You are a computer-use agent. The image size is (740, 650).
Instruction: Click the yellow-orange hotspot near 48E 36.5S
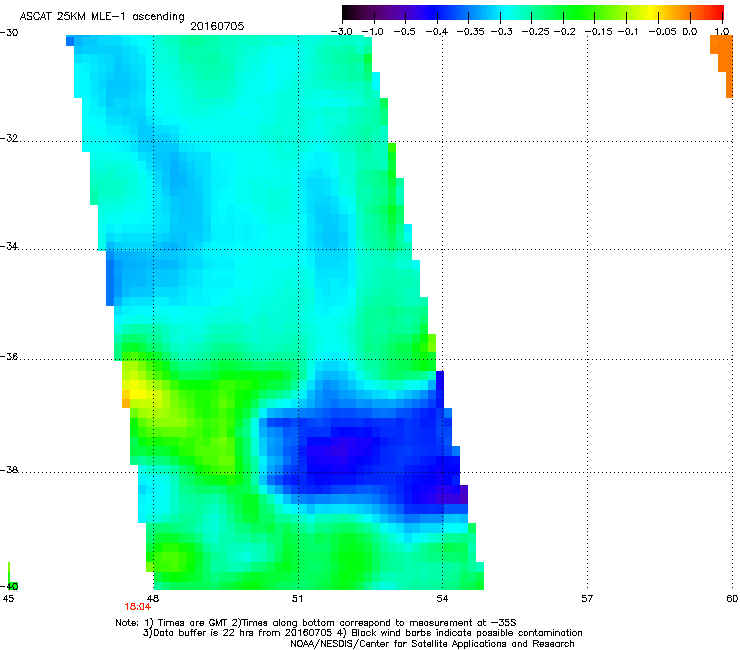click(x=137, y=393)
